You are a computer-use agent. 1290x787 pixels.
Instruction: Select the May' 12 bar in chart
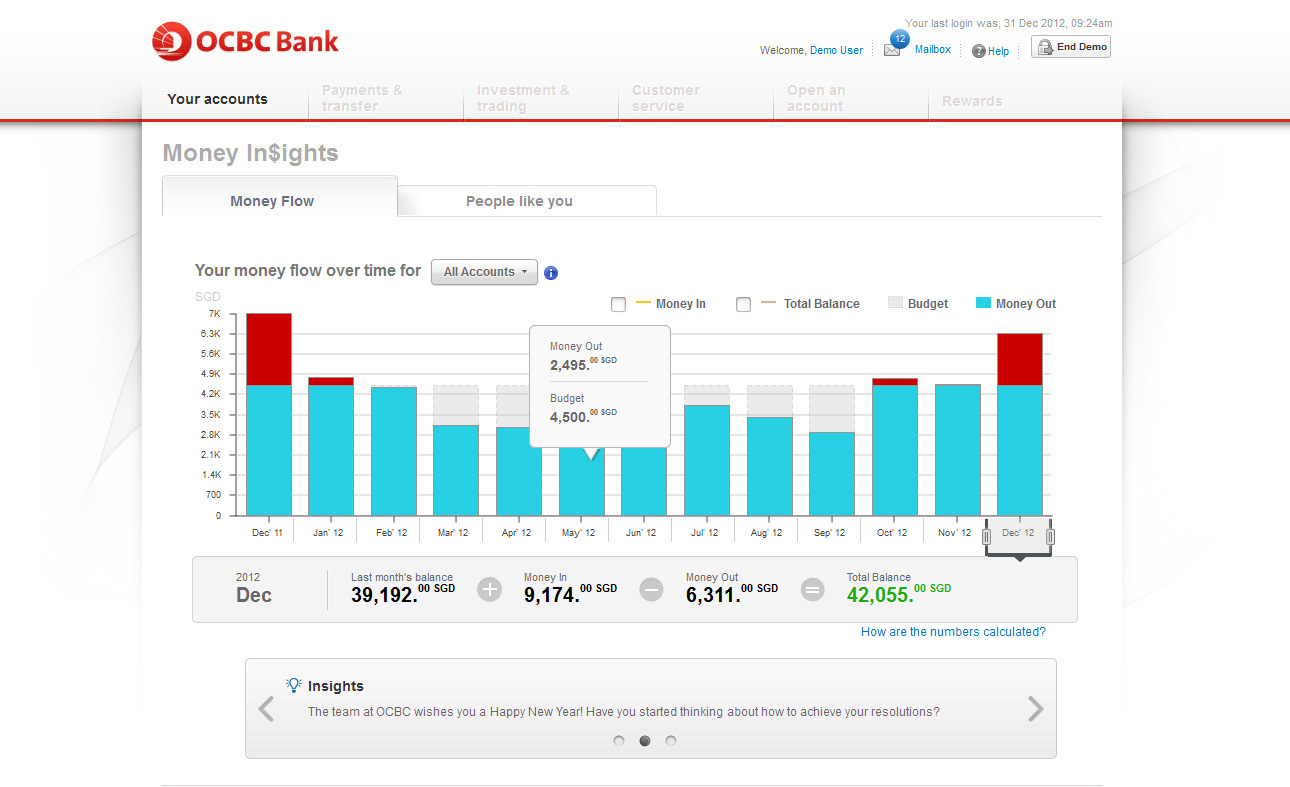(x=581, y=480)
